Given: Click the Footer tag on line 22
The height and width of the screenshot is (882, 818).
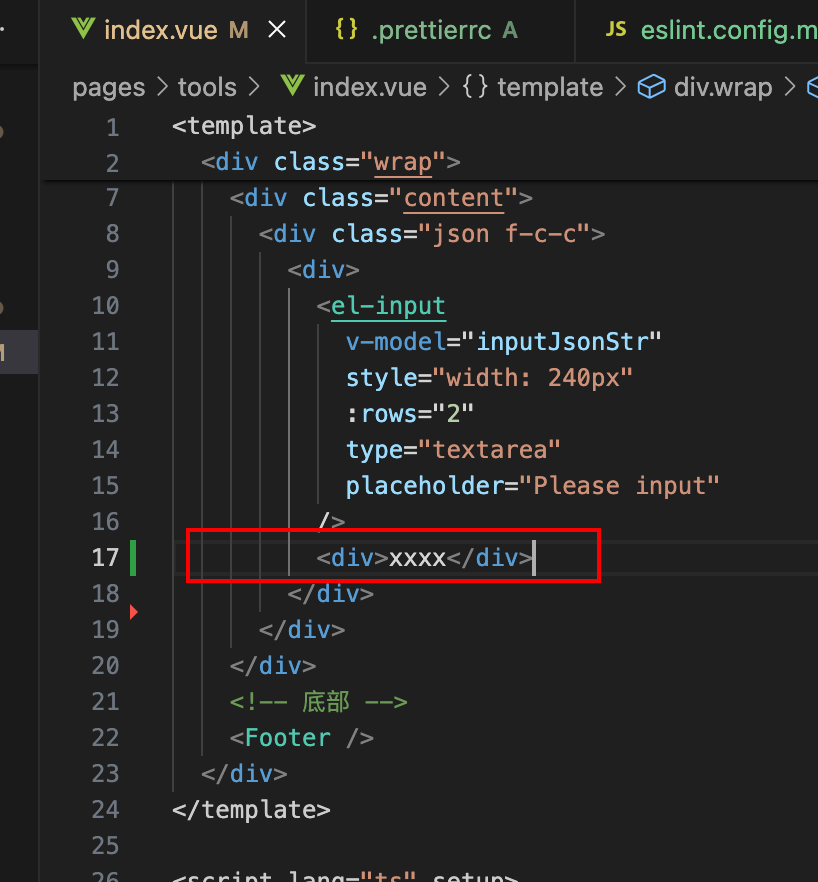Looking at the screenshot, I should (x=302, y=738).
